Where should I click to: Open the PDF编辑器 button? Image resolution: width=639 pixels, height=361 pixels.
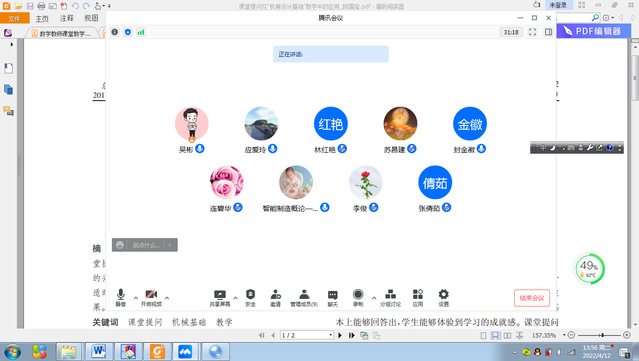pos(593,31)
